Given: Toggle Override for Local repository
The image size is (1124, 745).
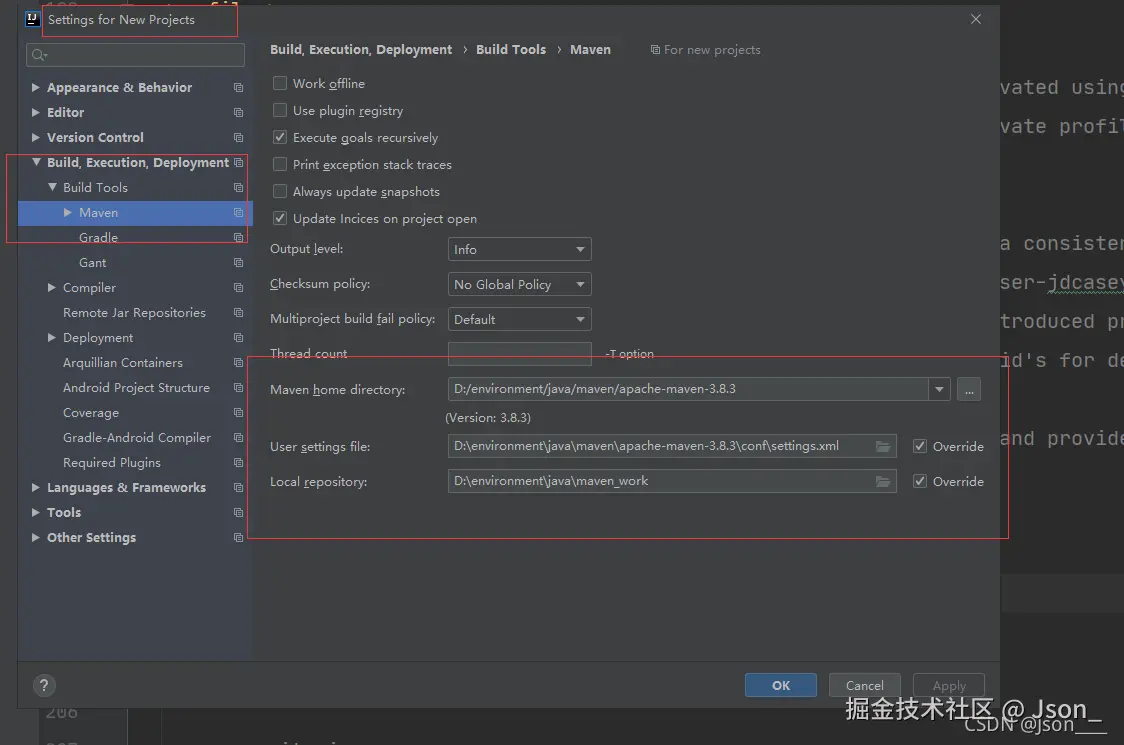Looking at the screenshot, I should pos(920,481).
